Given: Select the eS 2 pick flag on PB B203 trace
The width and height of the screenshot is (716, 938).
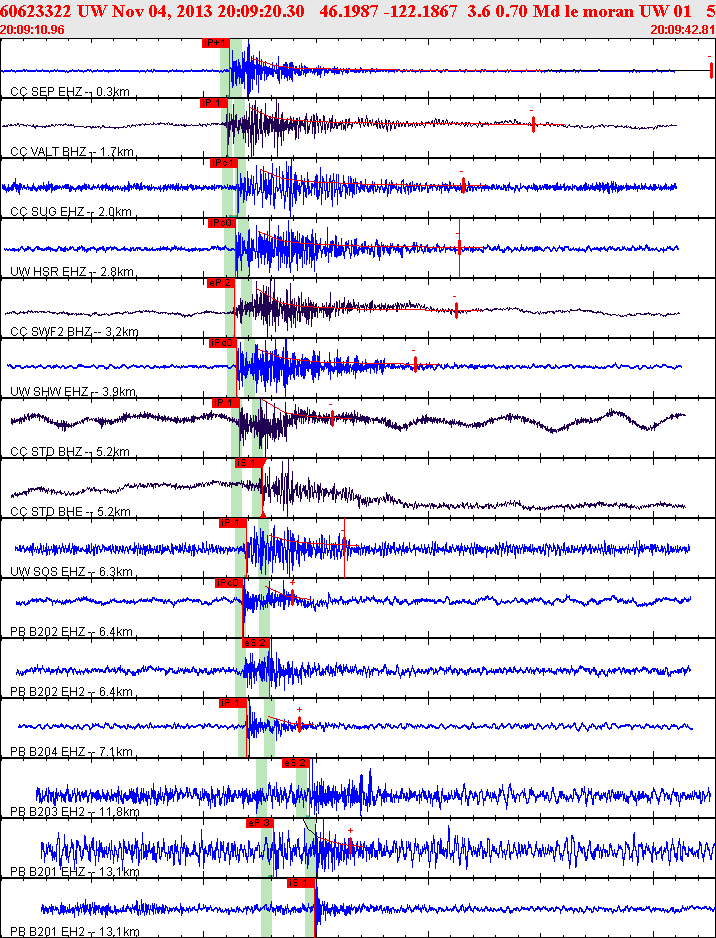Looking at the screenshot, I should pos(295,763).
